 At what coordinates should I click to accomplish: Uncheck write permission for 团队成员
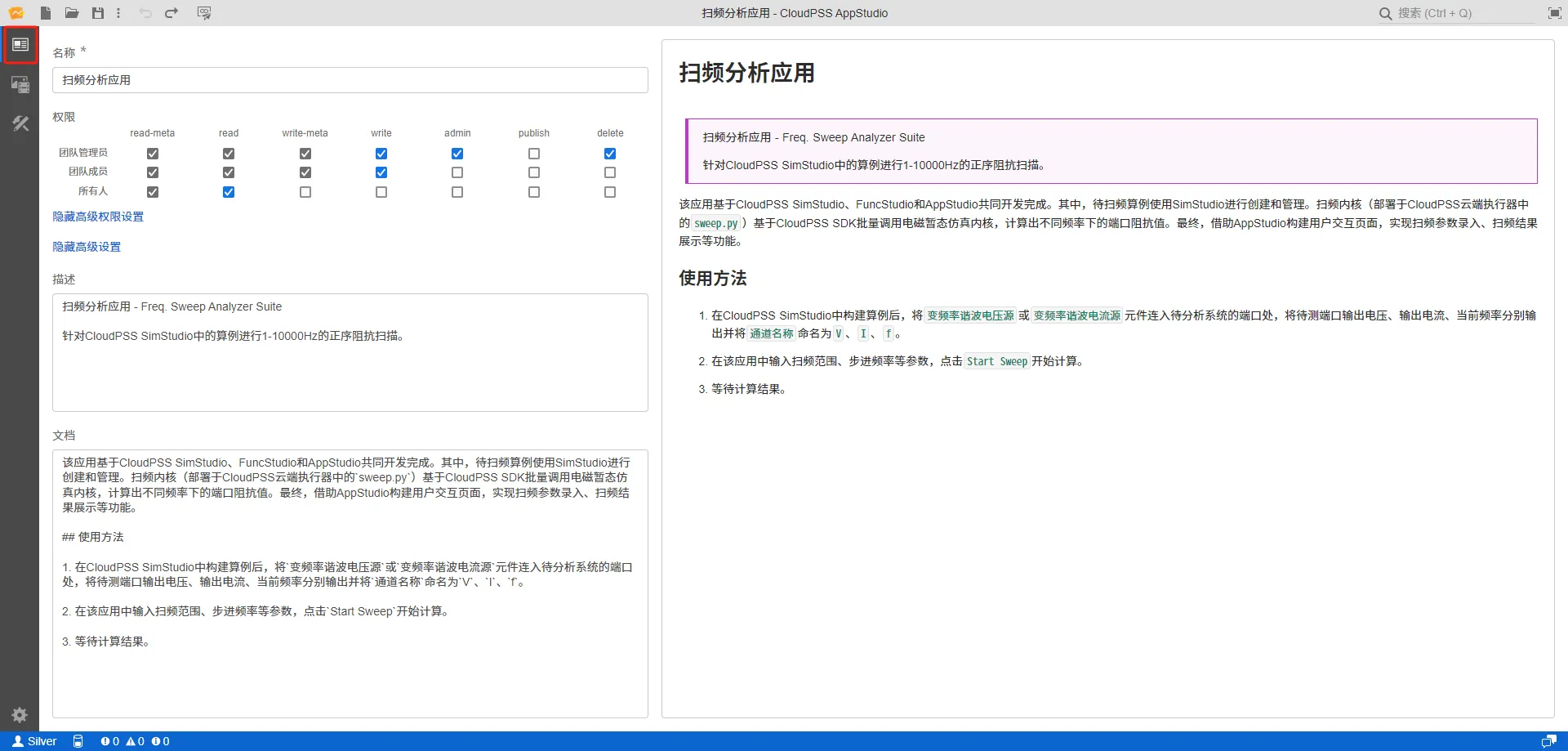381,172
